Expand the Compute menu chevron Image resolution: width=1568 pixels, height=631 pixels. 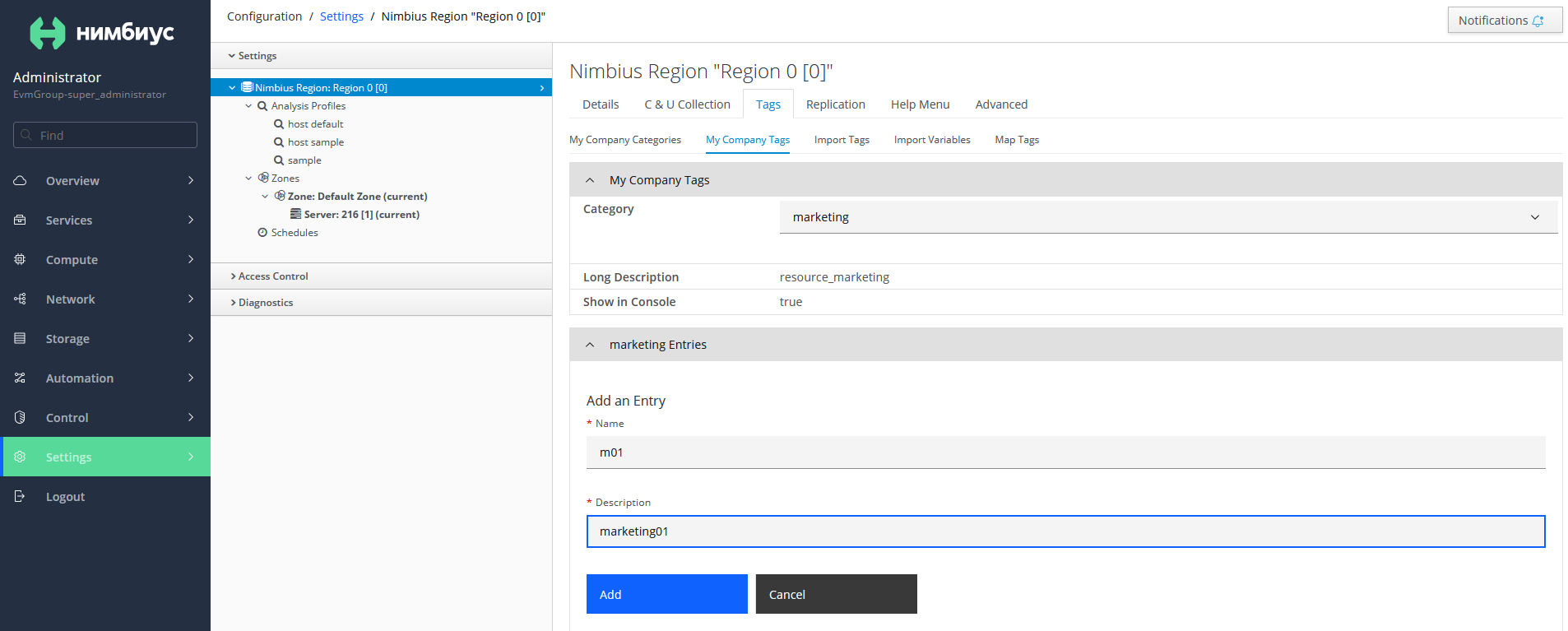[x=191, y=259]
